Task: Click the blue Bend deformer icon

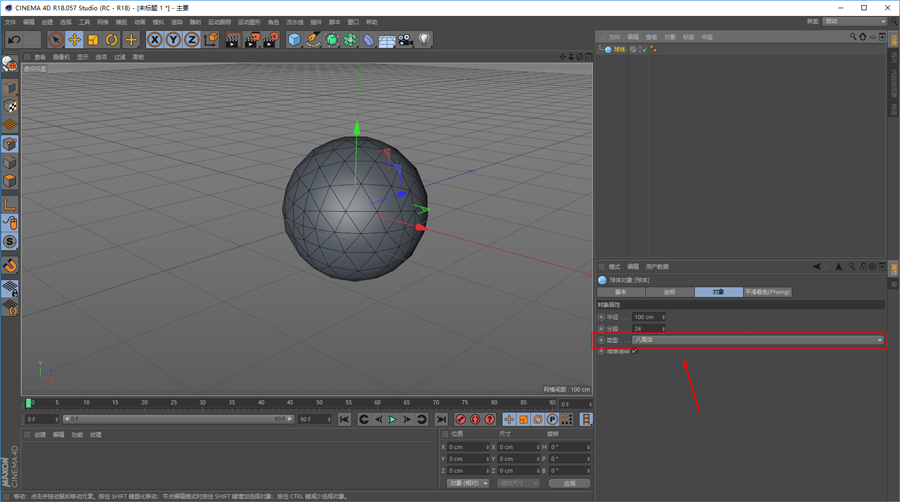Action: [368, 40]
